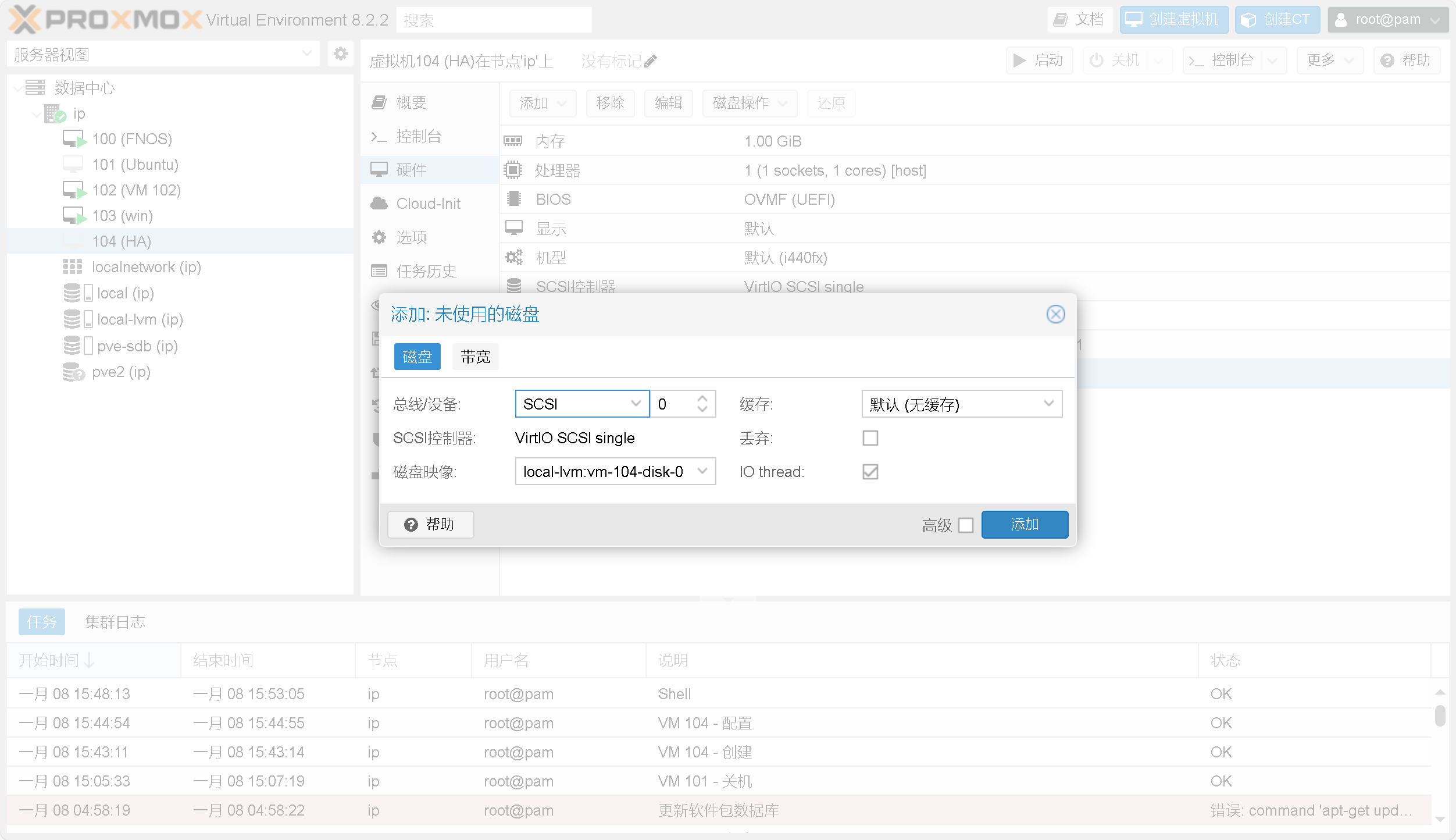
Task: Open the Console (控制台) side menu item
Action: pos(430,136)
